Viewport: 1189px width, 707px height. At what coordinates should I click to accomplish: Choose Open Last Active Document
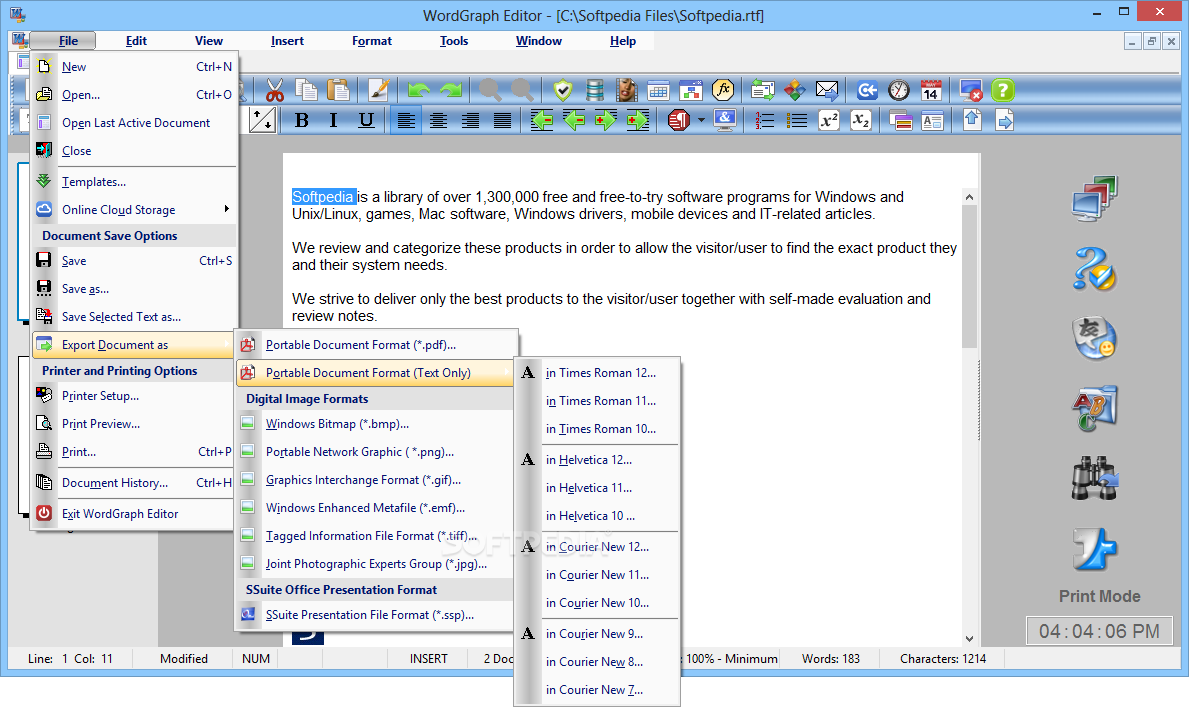[134, 123]
